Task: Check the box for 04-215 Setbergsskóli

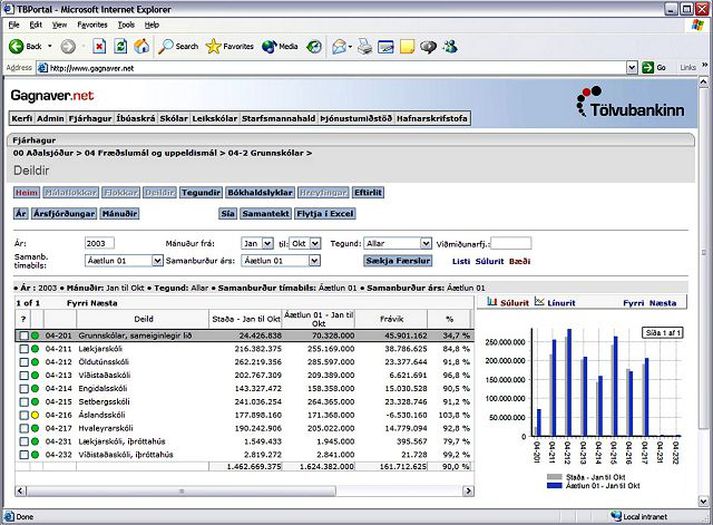Action: click(x=24, y=402)
